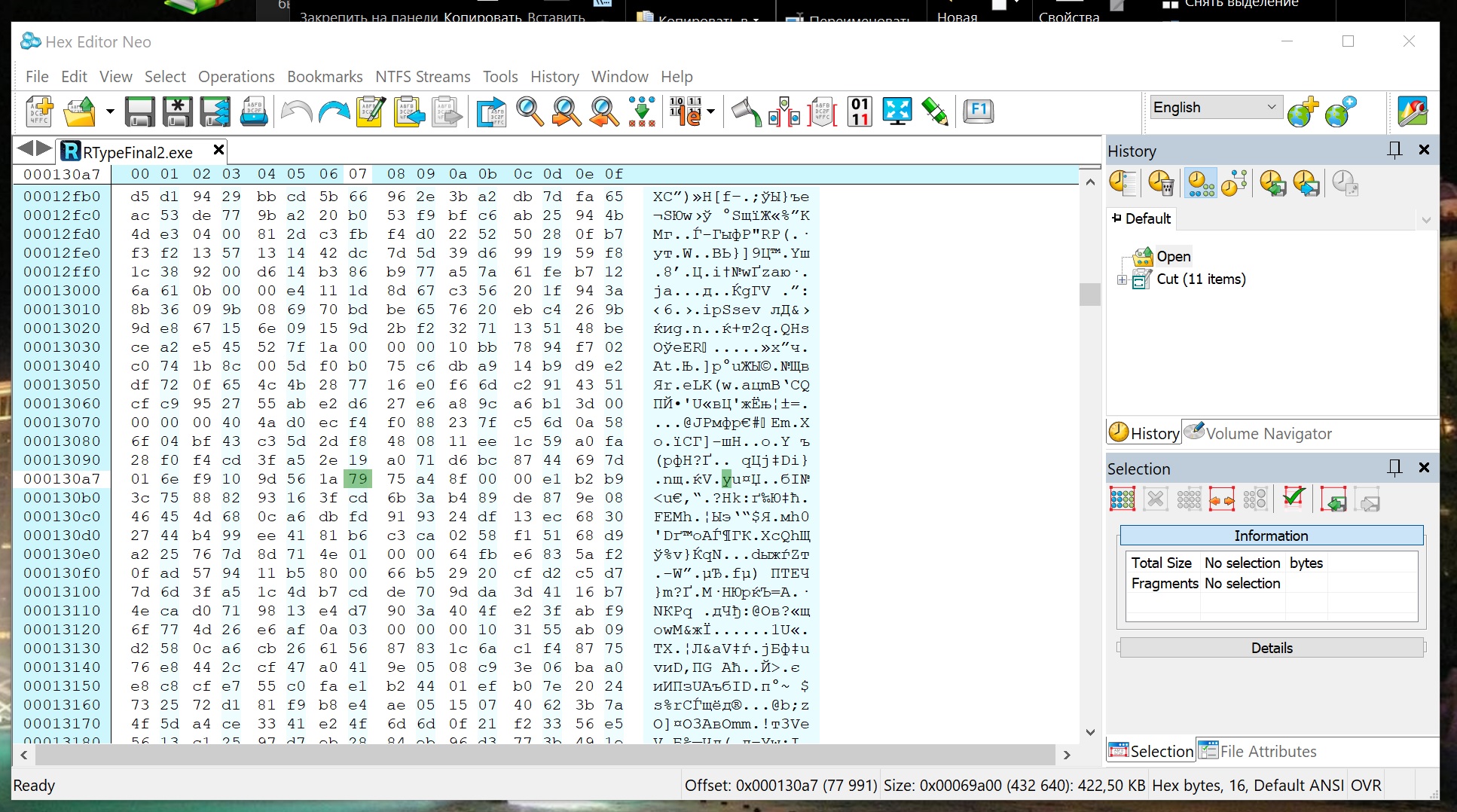Expand the Cut (11 items) history node
1457x812 pixels.
coord(1122,279)
